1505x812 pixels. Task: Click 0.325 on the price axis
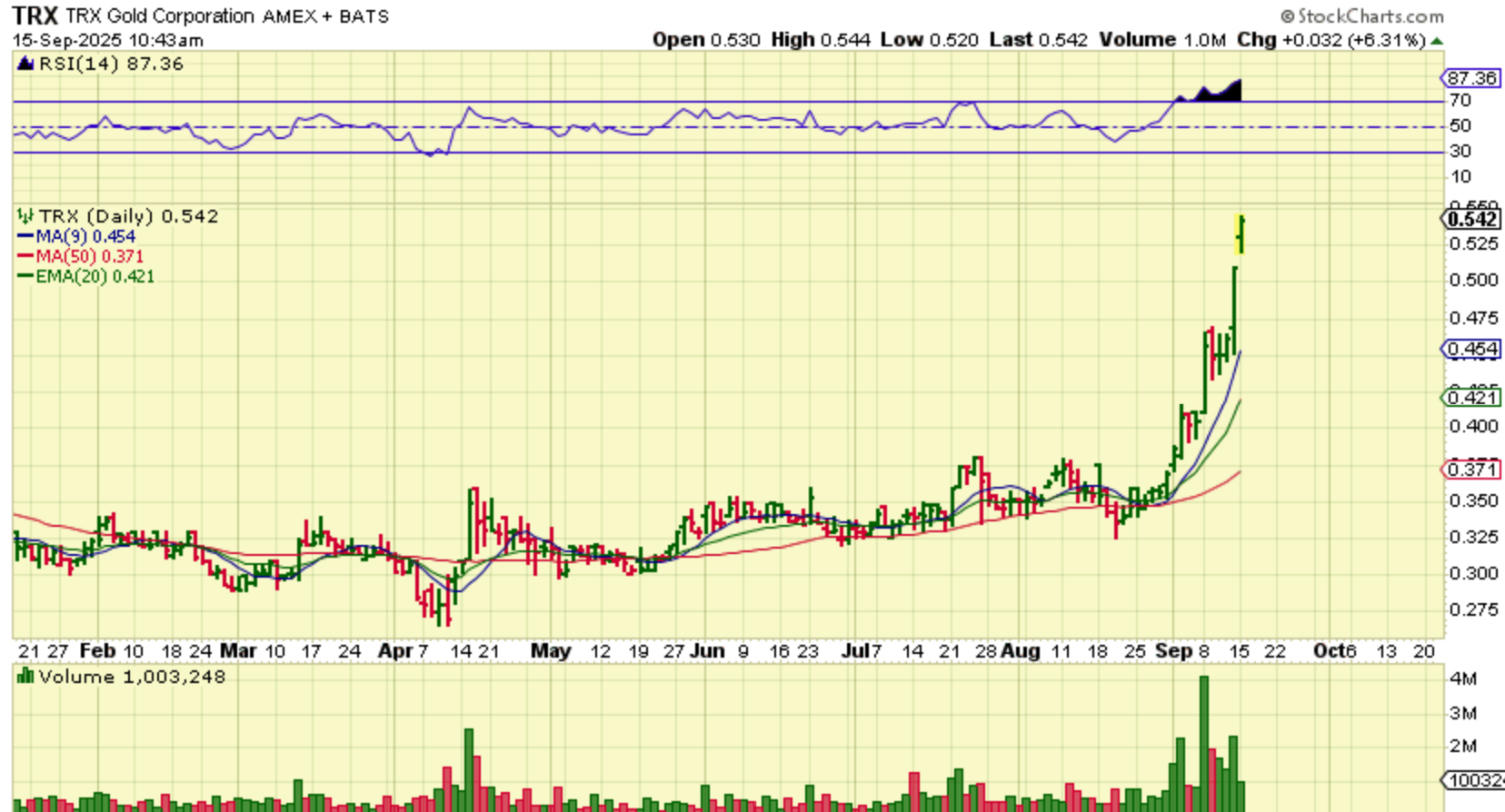click(x=1473, y=537)
